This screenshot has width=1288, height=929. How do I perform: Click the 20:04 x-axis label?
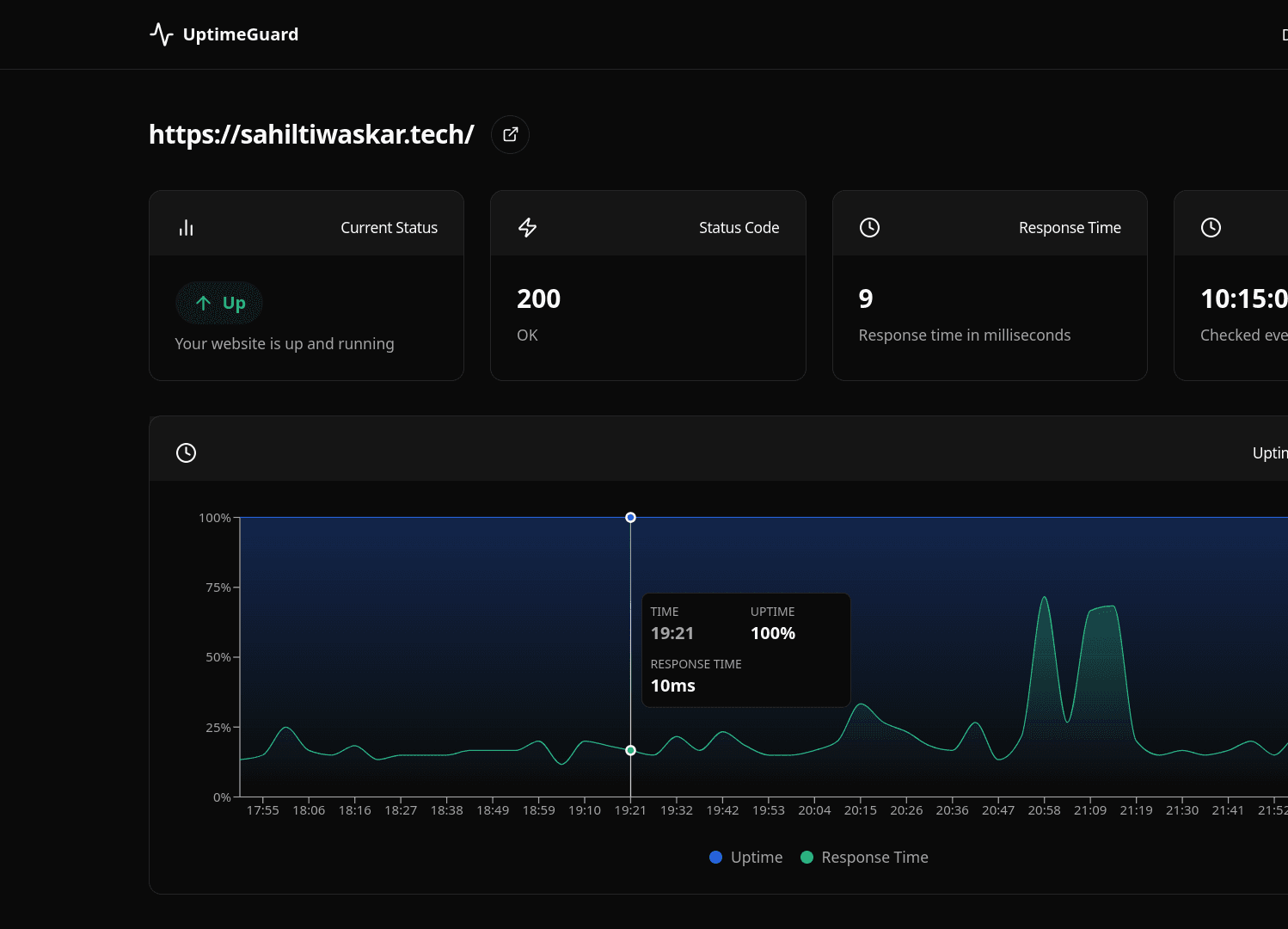pos(814,810)
